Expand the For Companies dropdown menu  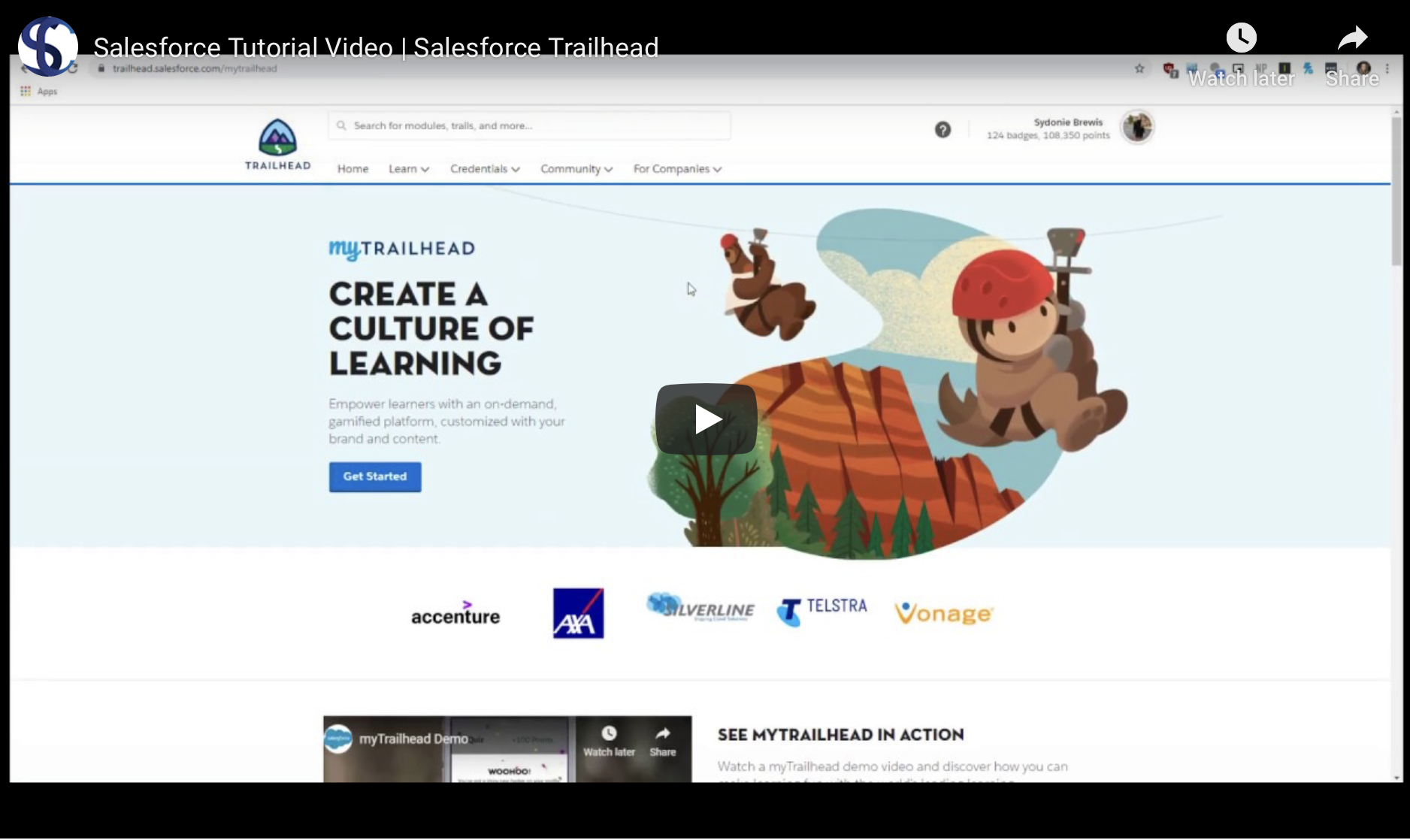coord(677,169)
